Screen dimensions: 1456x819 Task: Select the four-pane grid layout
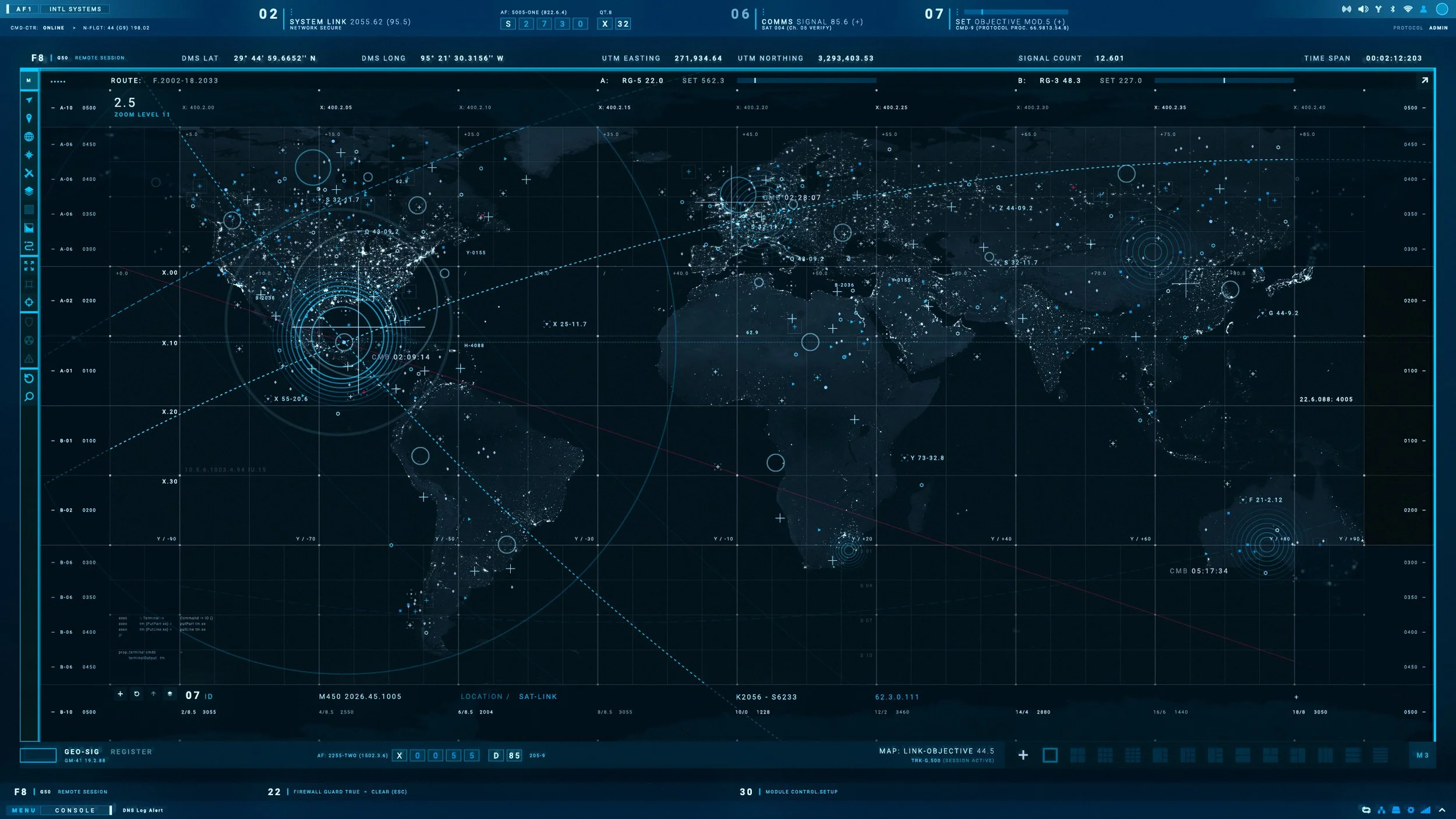1077,756
